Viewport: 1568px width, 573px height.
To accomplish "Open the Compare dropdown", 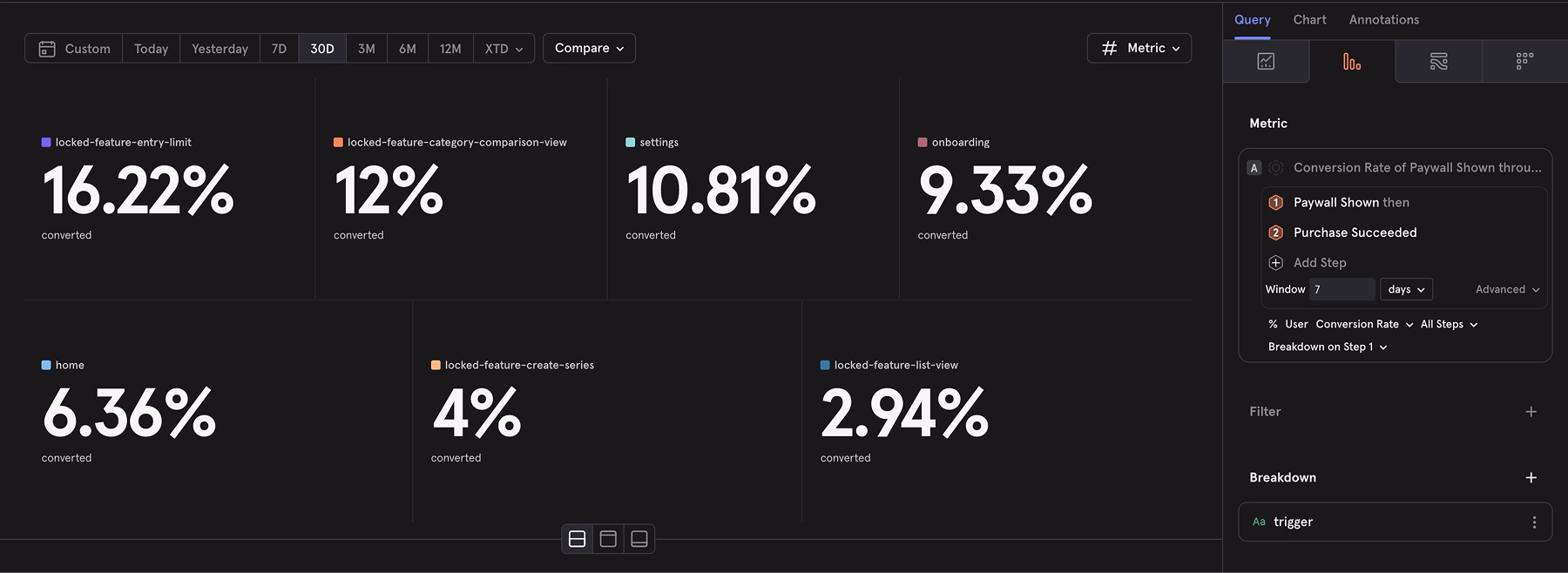I will 589,49.
